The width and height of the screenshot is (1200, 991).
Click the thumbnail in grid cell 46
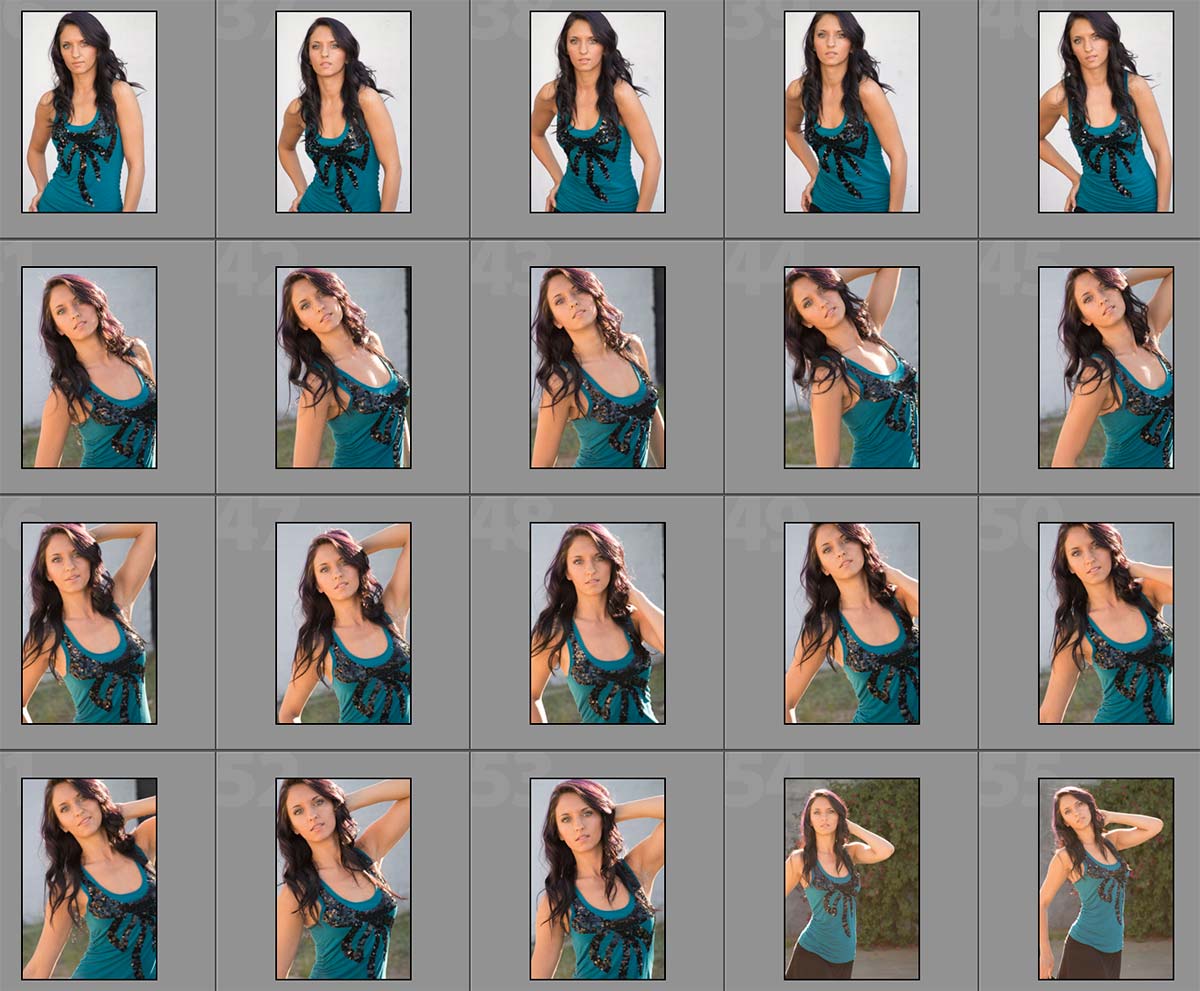point(89,623)
